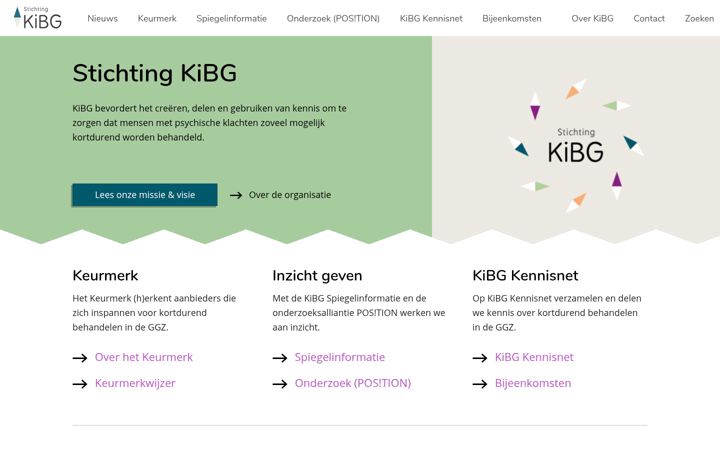Click arrow icon next to Keurmerkwijzer
Screen dimensions: 720x450
click(80, 384)
